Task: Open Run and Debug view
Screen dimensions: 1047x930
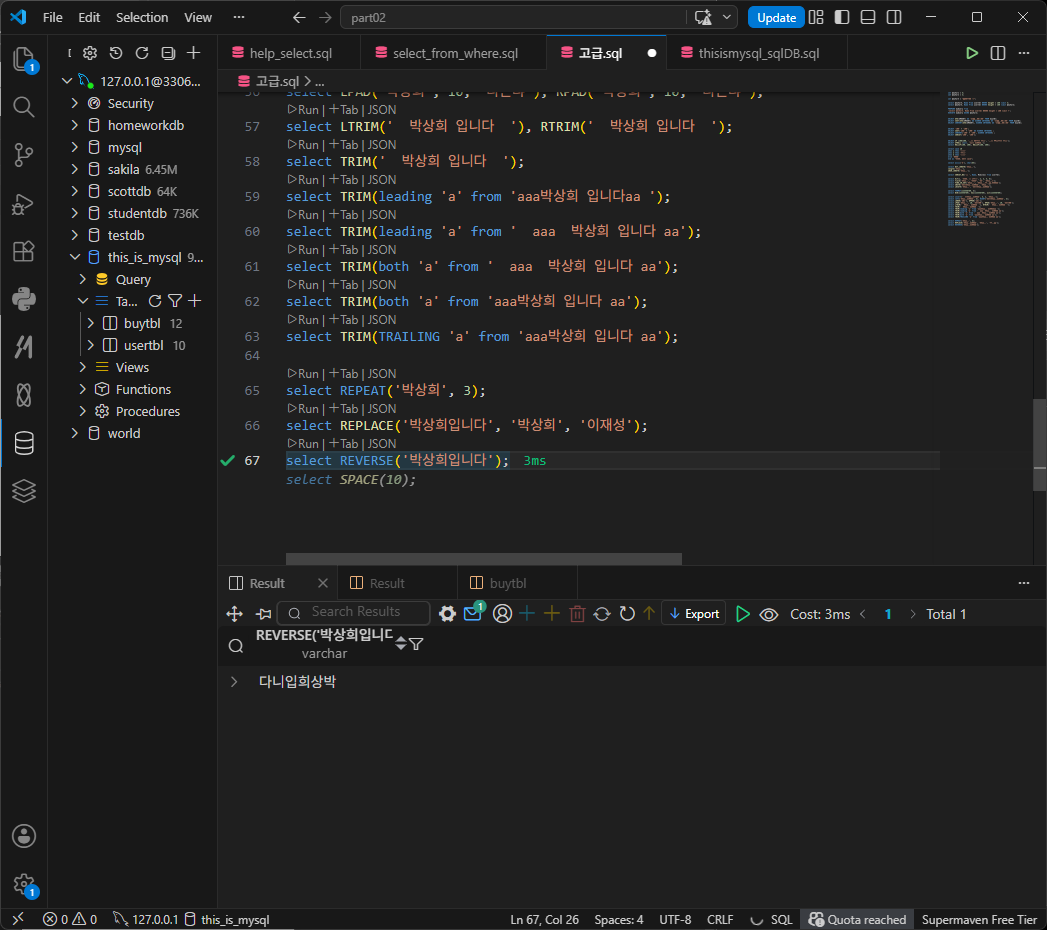Action: click(24, 204)
